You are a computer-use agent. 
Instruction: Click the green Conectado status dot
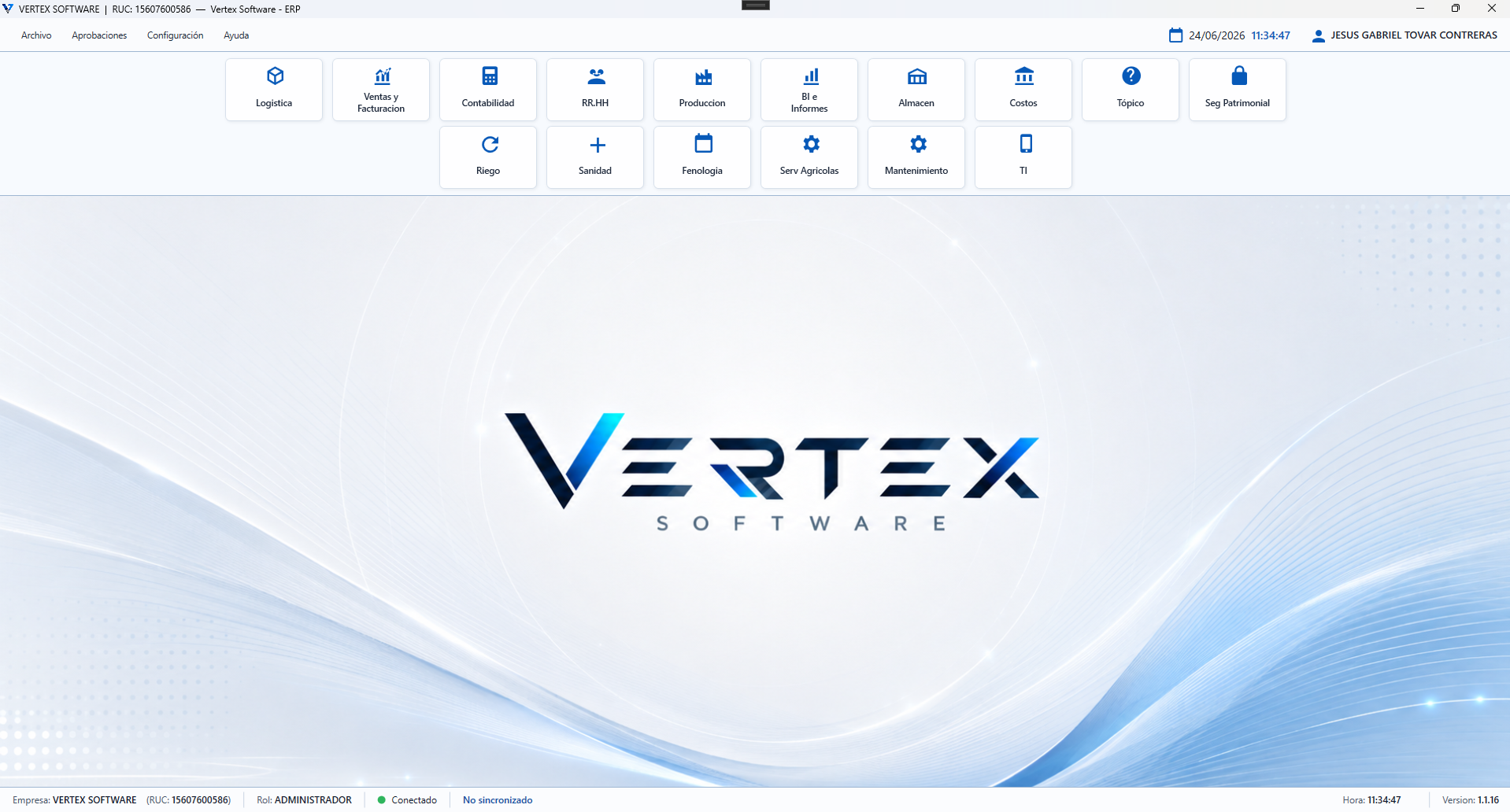point(381,800)
